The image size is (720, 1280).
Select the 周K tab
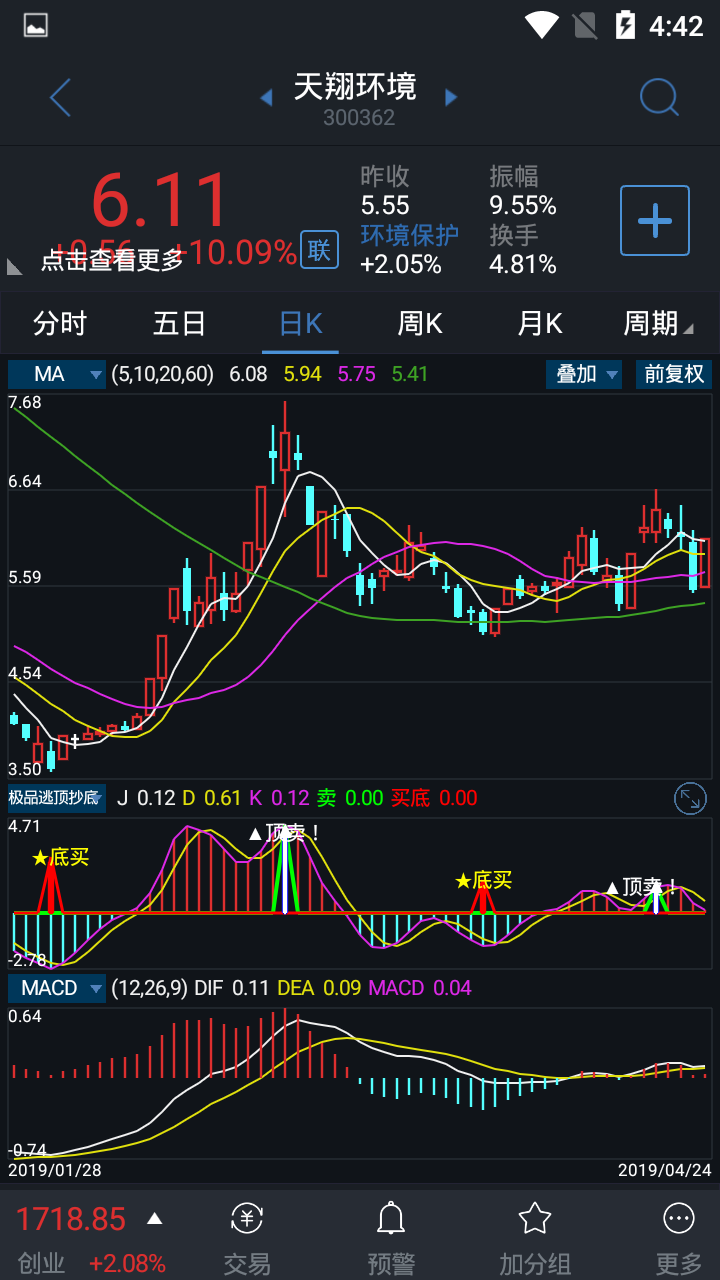(420, 323)
